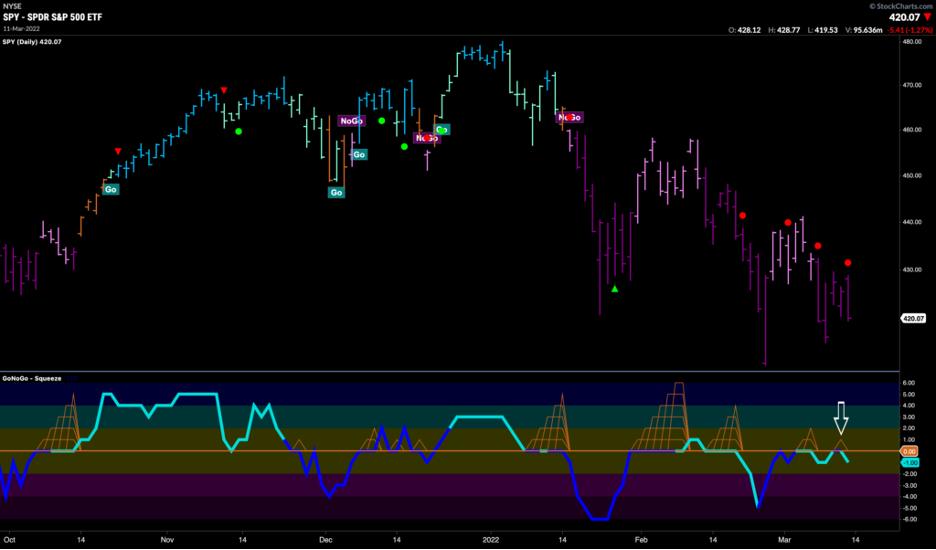
Task: Select the NoGo flag in early December
Action: click(x=351, y=121)
